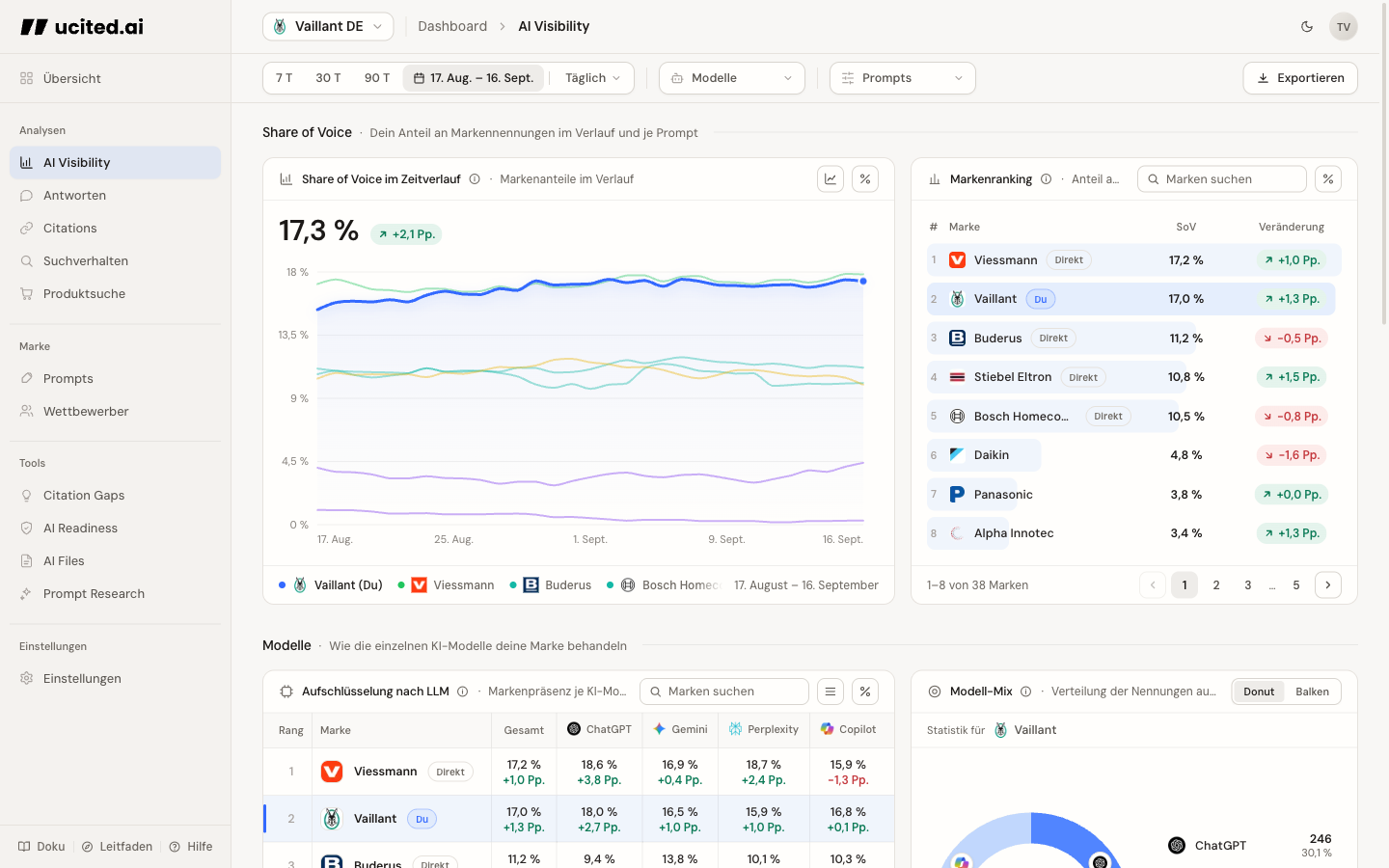Select the 30 T time range

tap(328, 78)
